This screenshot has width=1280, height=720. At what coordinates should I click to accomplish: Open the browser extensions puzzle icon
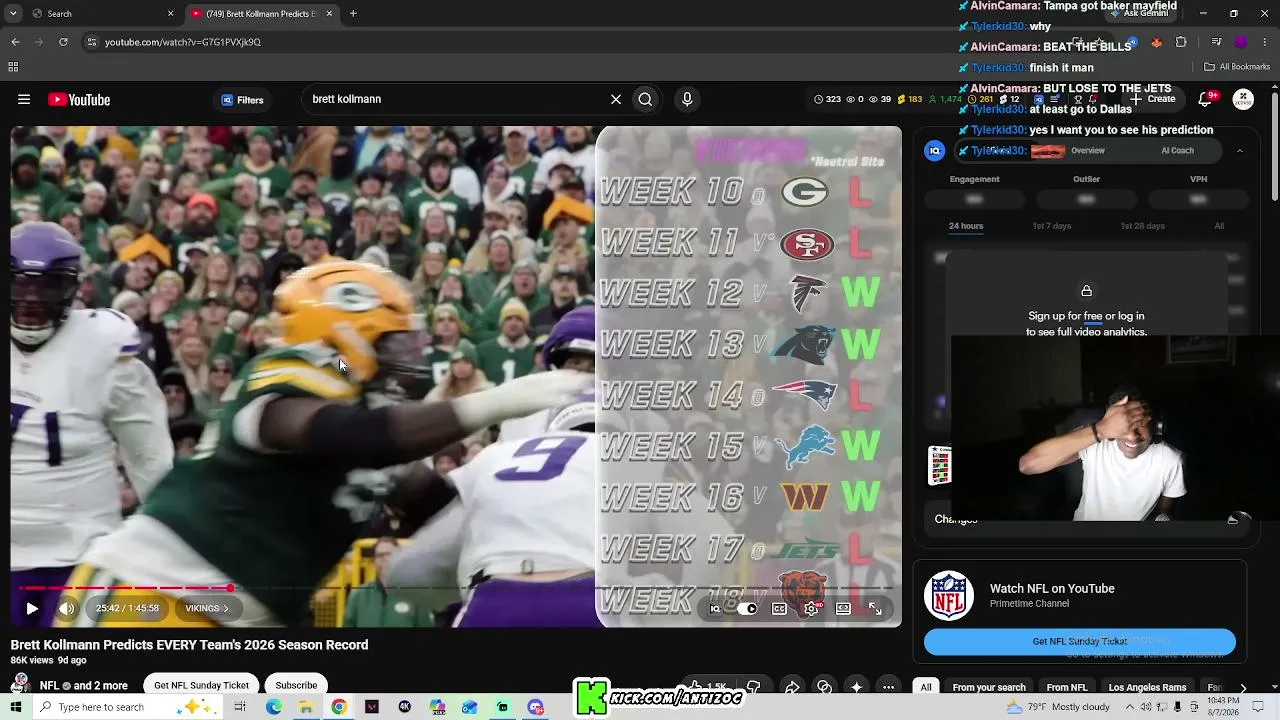(x=1181, y=42)
